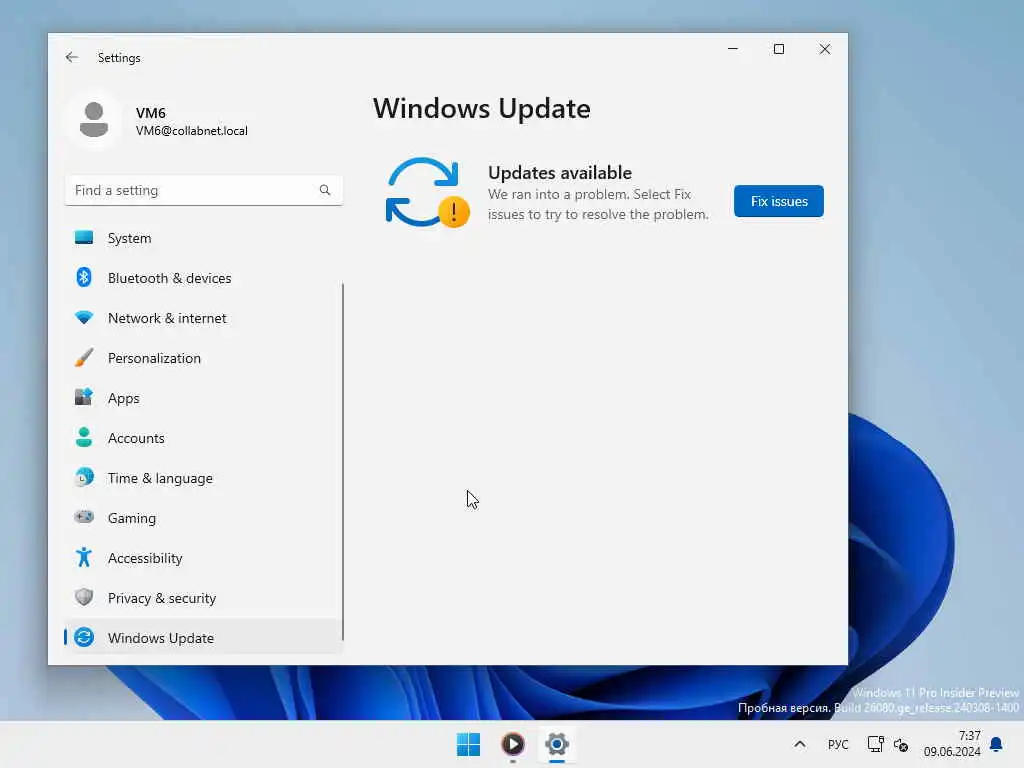1024x768 pixels.
Task: Click the volume tray icon
Action: [901, 744]
